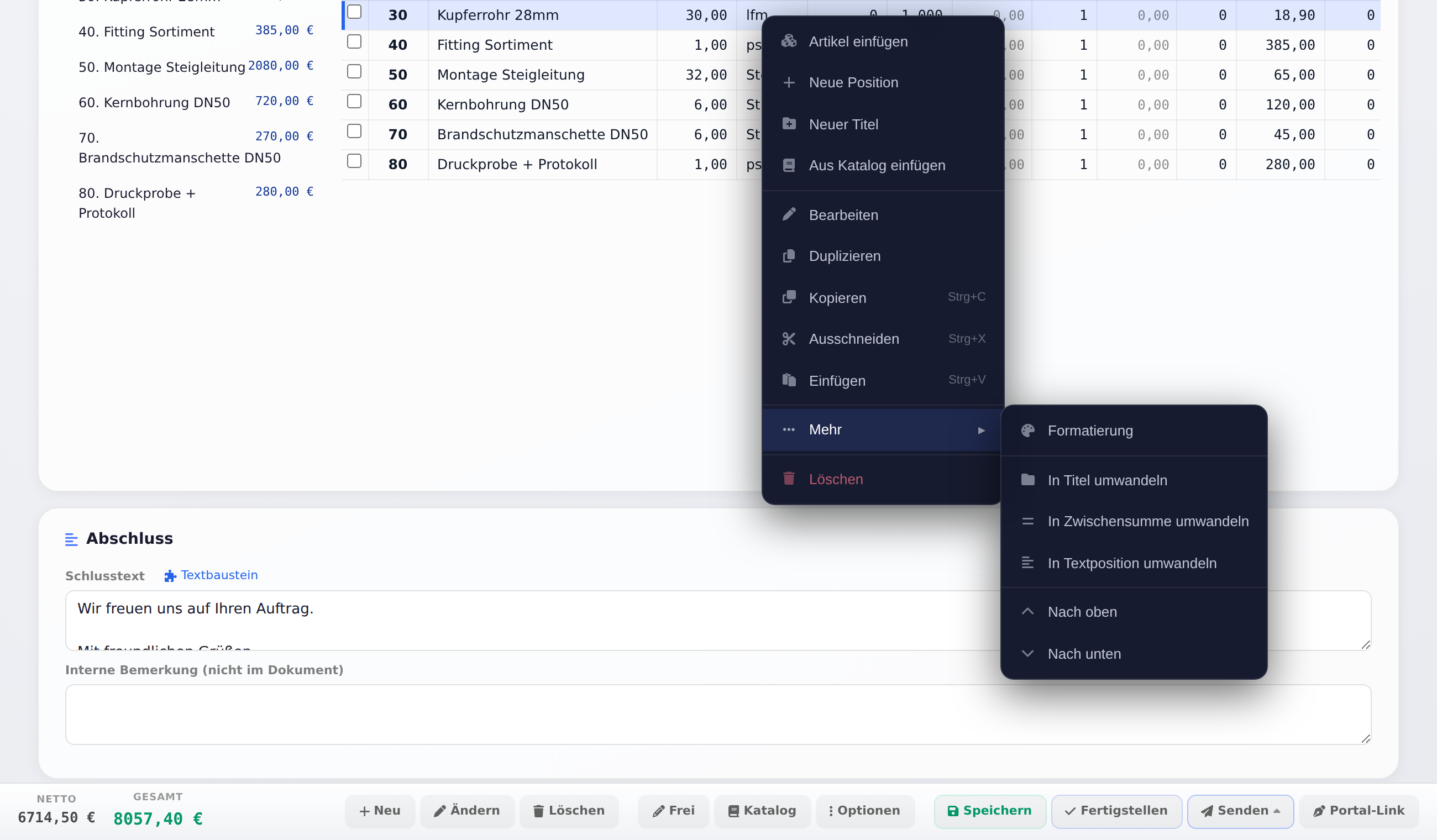Click the Frei button with pen icon
Viewport: 1437px width, 840px height.
(x=673, y=811)
